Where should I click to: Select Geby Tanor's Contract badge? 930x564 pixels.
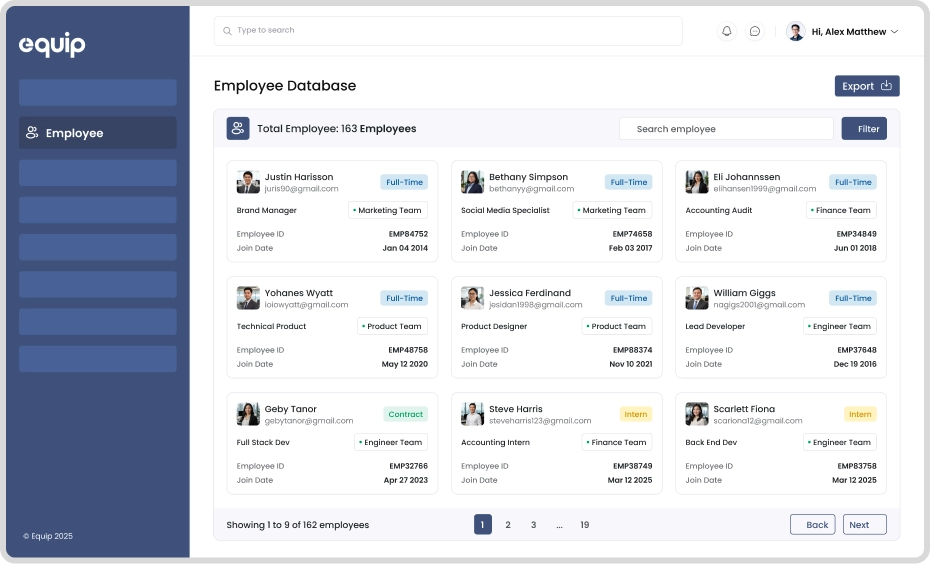(405, 414)
